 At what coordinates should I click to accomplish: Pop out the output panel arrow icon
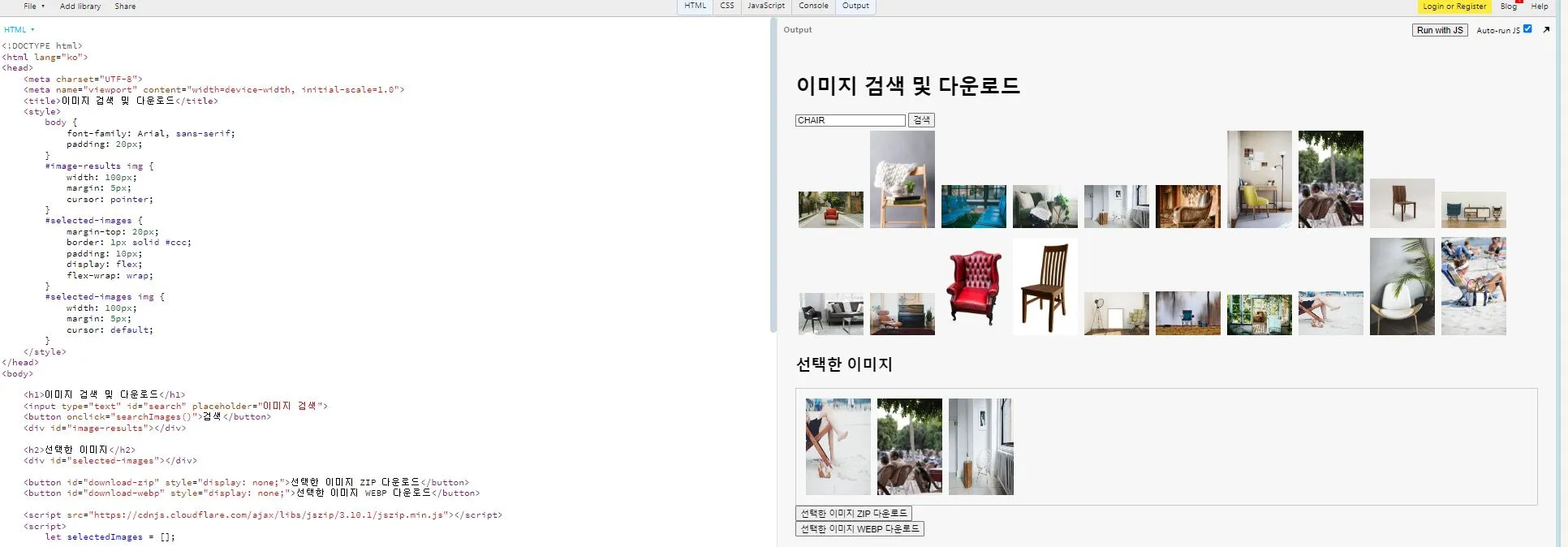tap(1546, 30)
